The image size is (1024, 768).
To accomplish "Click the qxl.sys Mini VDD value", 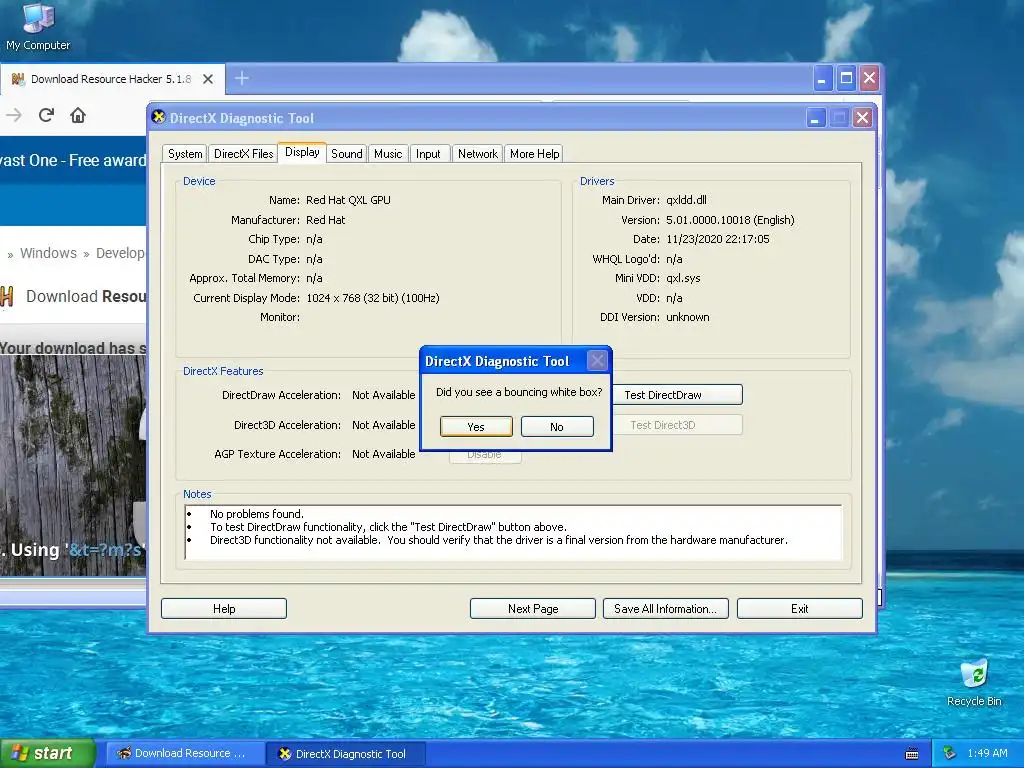I will pyautogui.click(x=683, y=278).
